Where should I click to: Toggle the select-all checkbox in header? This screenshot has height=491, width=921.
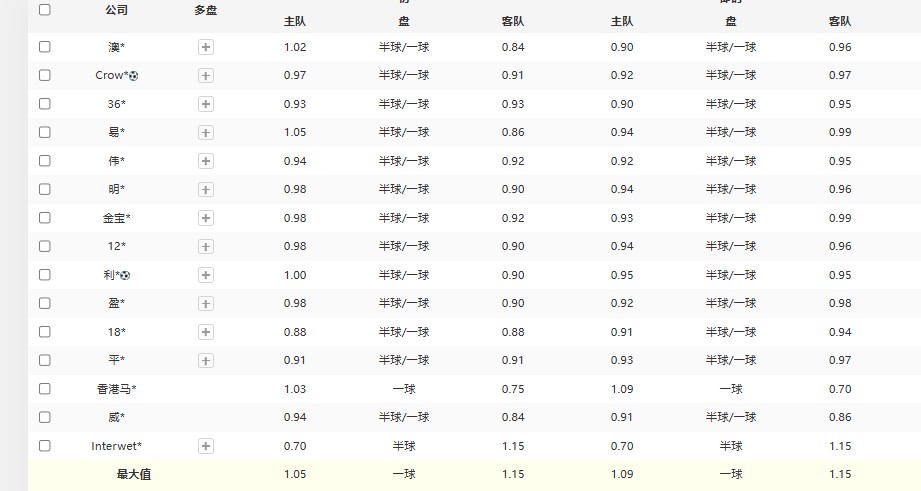point(44,10)
